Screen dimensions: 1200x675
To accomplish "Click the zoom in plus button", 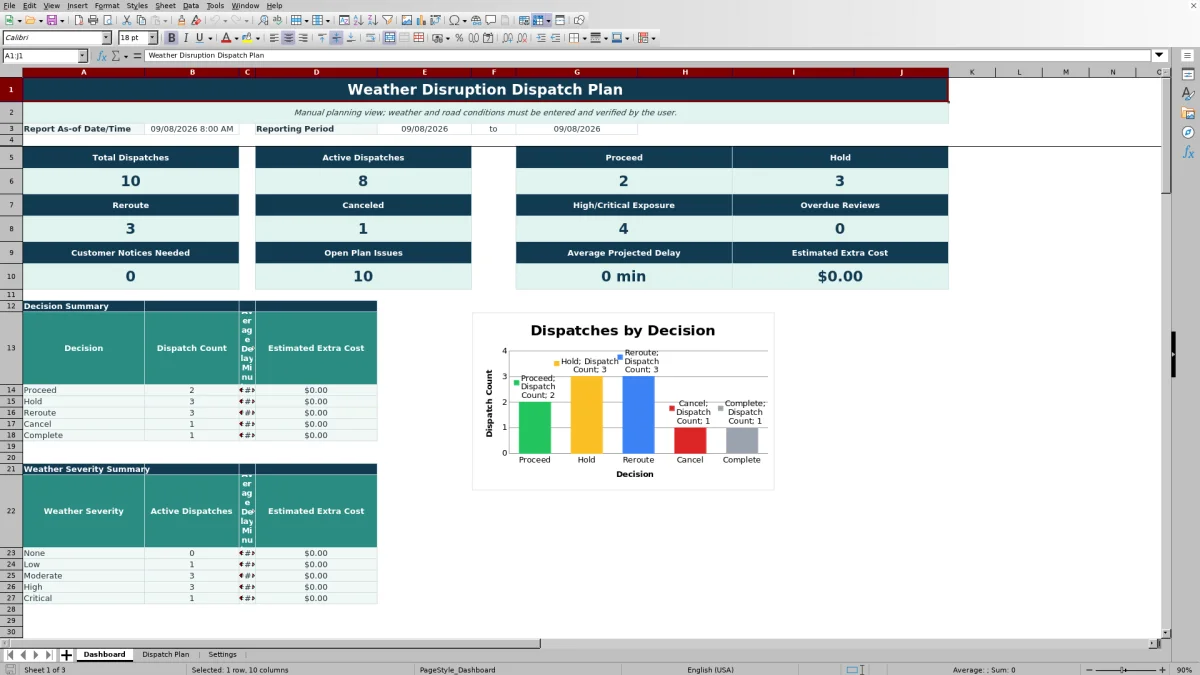I will point(1163,670).
